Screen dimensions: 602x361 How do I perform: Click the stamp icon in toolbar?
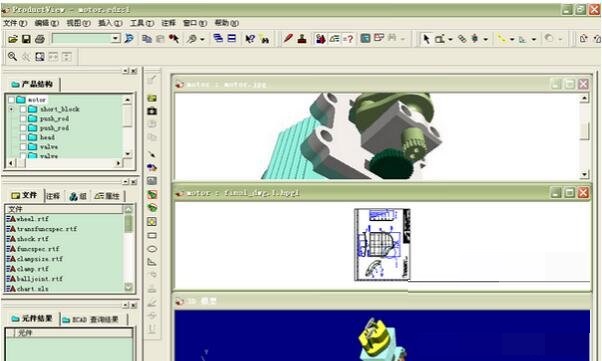[x=302, y=39]
